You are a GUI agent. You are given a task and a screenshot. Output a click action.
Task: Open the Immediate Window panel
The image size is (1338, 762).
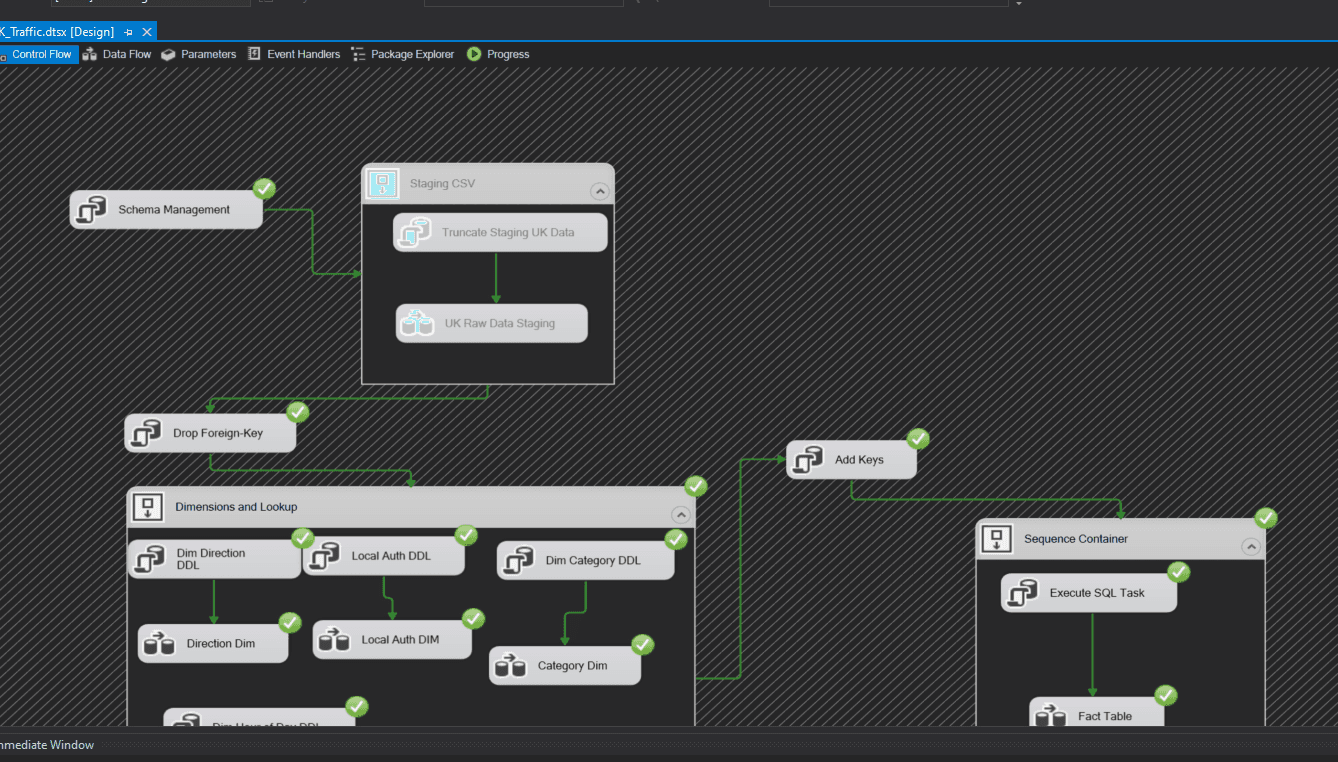click(x=46, y=745)
